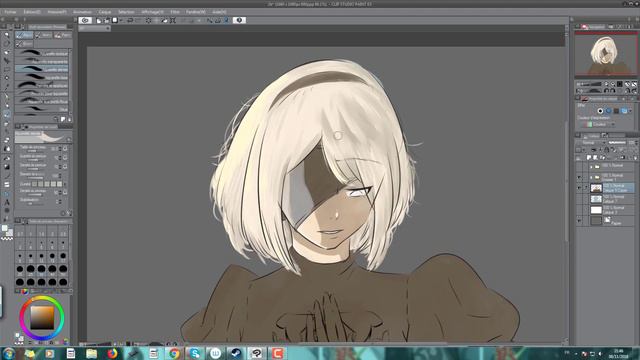Image resolution: width=640 pixels, height=360 pixels.
Task: Open the Edition menu
Action: (x=32, y=12)
